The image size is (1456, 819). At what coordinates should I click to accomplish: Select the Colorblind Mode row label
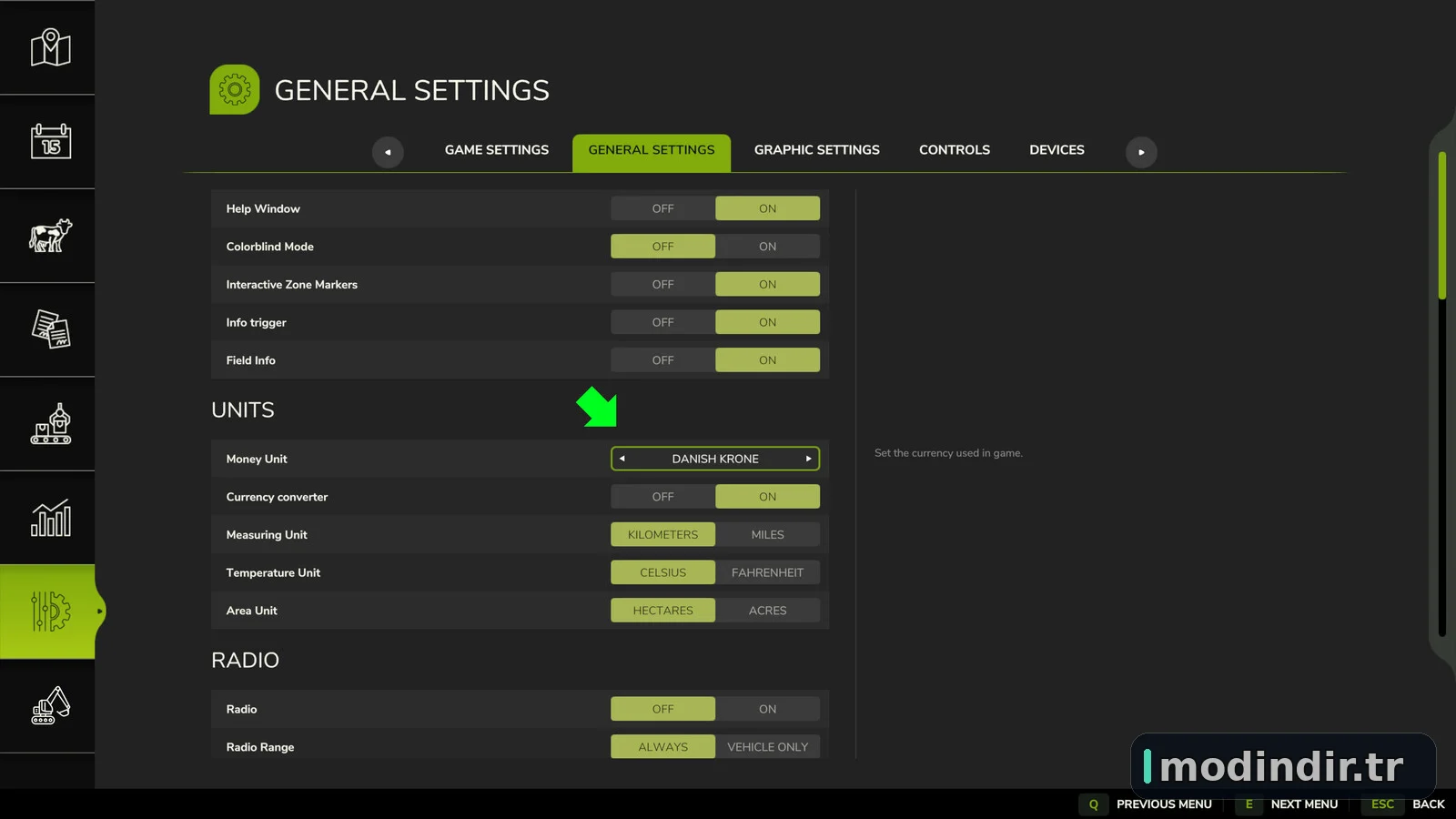(x=269, y=247)
